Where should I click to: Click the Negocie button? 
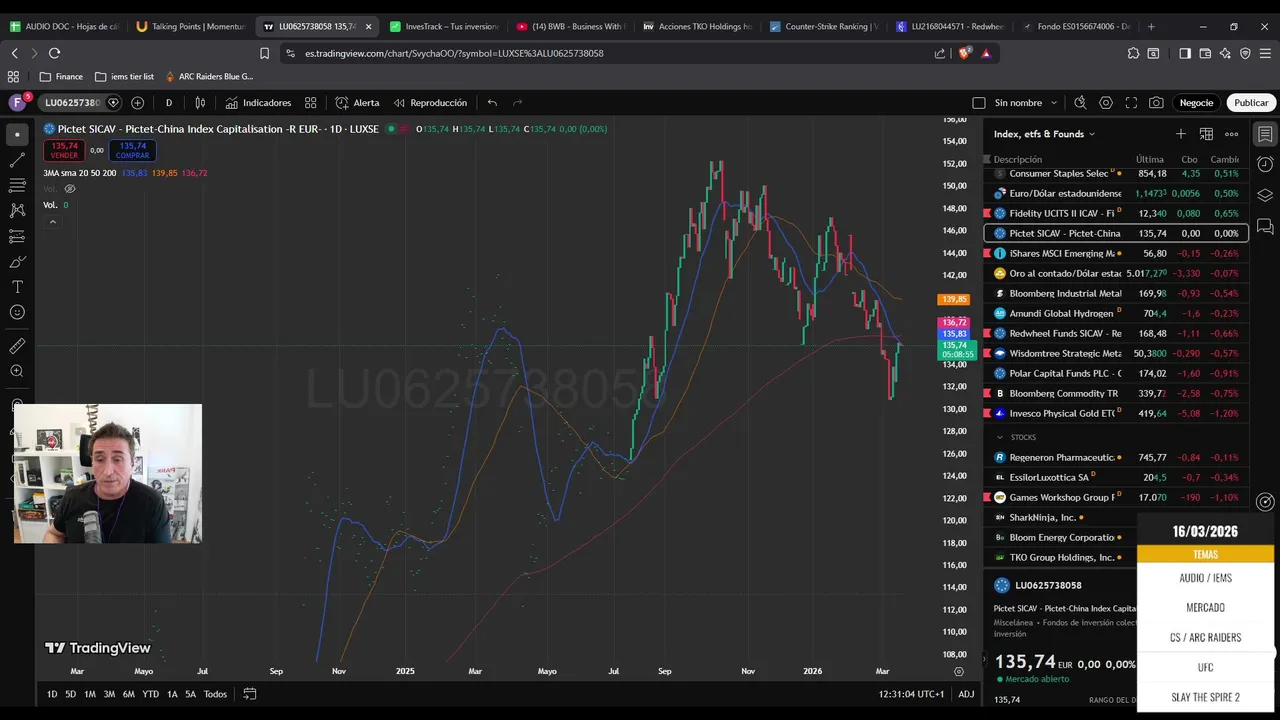coord(1196,103)
